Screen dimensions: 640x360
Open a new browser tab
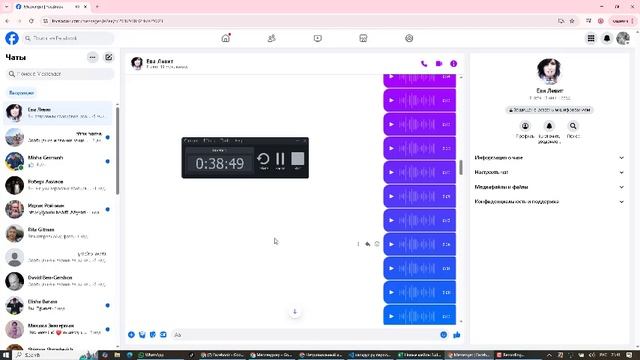point(97,7)
